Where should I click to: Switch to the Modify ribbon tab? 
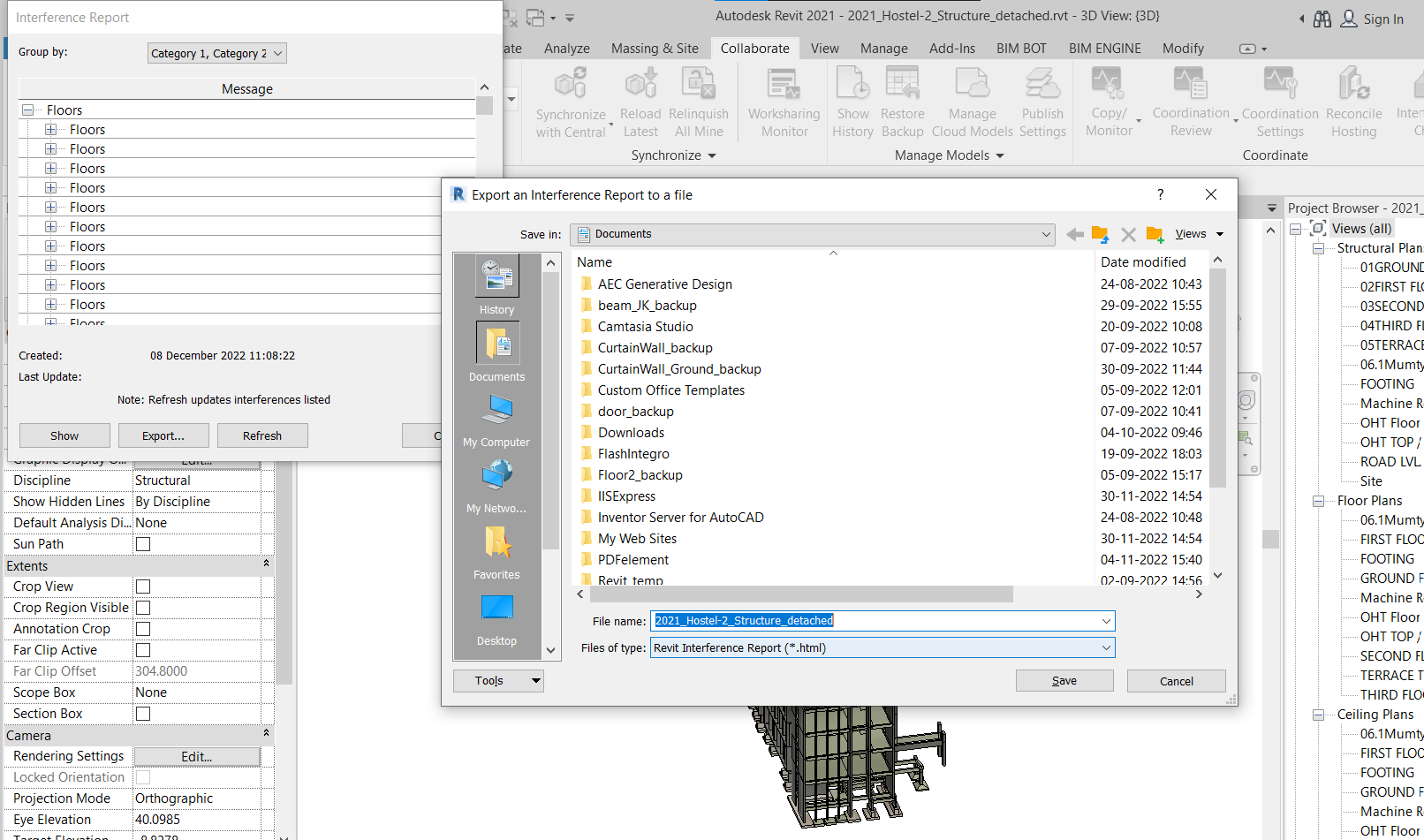(x=1183, y=49)
